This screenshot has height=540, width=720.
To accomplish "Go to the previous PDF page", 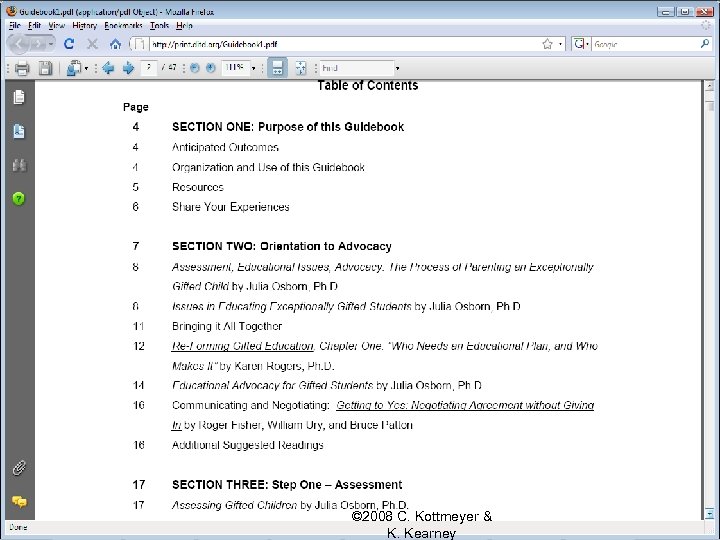I will [x=108, y=68].
